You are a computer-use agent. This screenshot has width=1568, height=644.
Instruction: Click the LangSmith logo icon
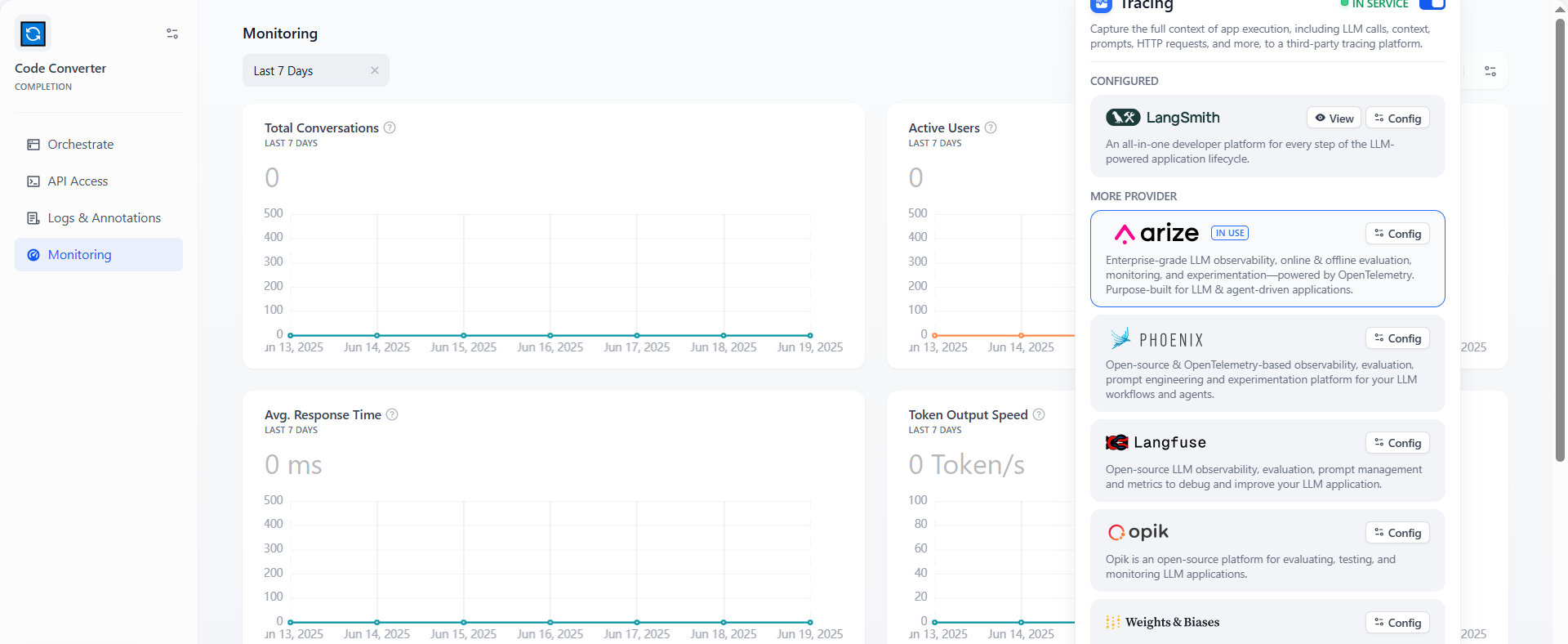1122,118
